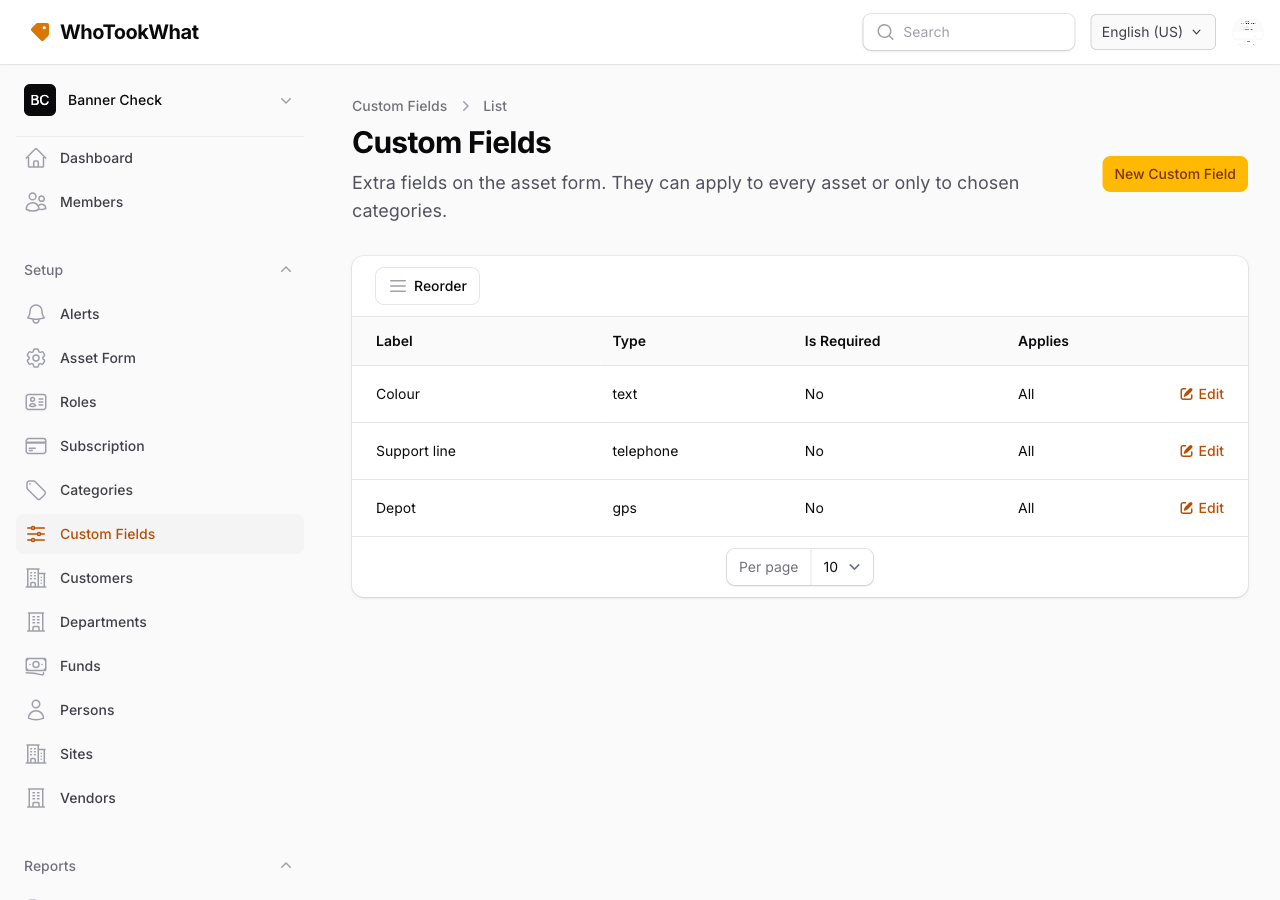Open the Vendors page
Viewport: 1280px width, 900px height.
pyautogui.click(x=160, y=798)
